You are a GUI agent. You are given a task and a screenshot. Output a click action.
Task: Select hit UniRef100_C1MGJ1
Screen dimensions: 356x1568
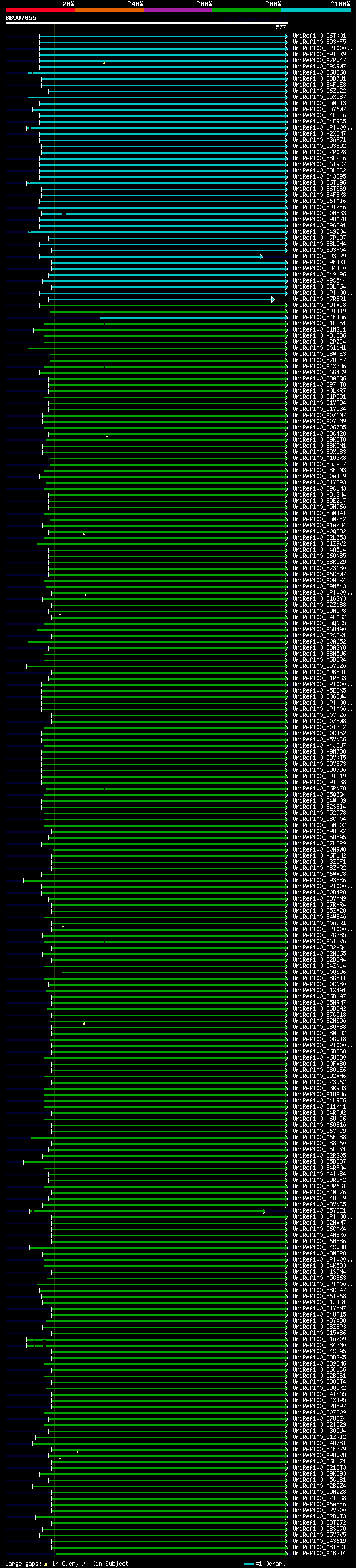pyautogui.click(x=319, y=329)
